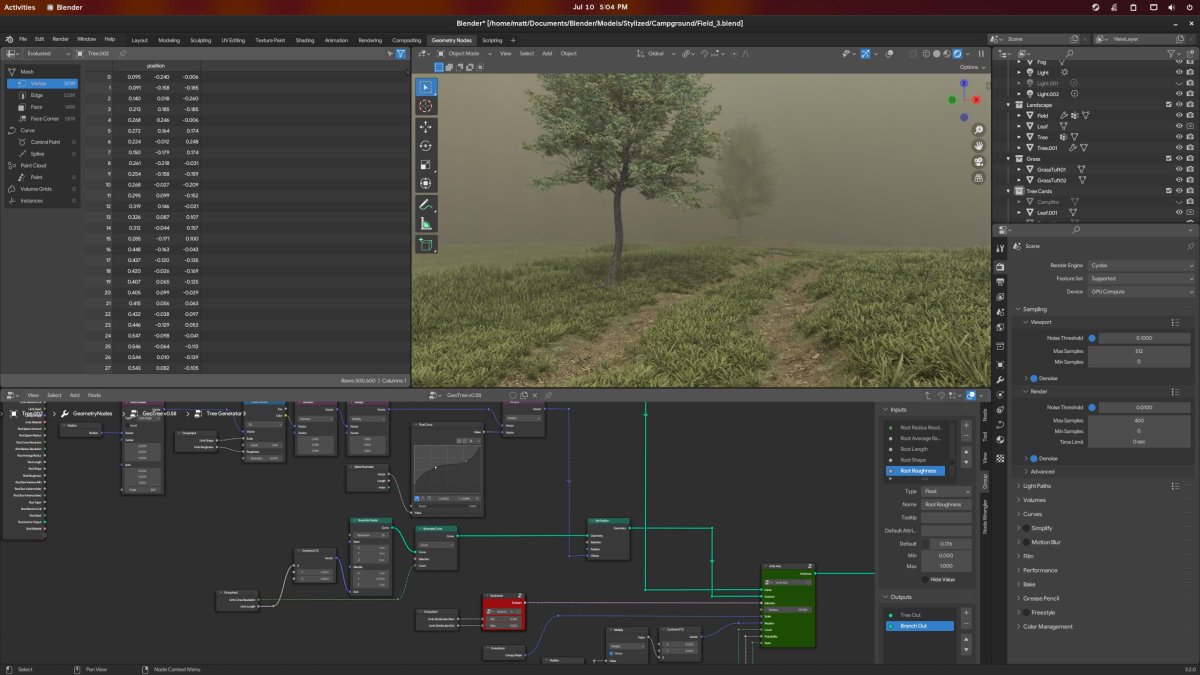The width and height of the screenshot is (1200, 675).
Task: Hide GrassTuft01 in the viewport
Action: 1179,170
